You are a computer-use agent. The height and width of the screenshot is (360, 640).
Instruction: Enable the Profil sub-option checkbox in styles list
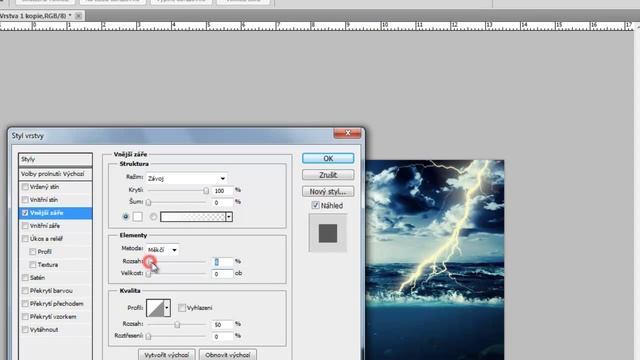(33, 252)
